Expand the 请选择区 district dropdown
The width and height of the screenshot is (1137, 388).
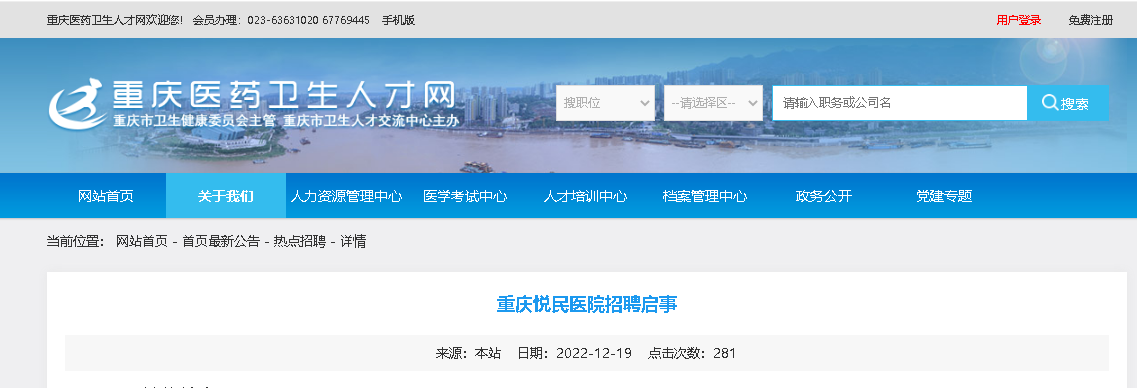coord(713,103)
